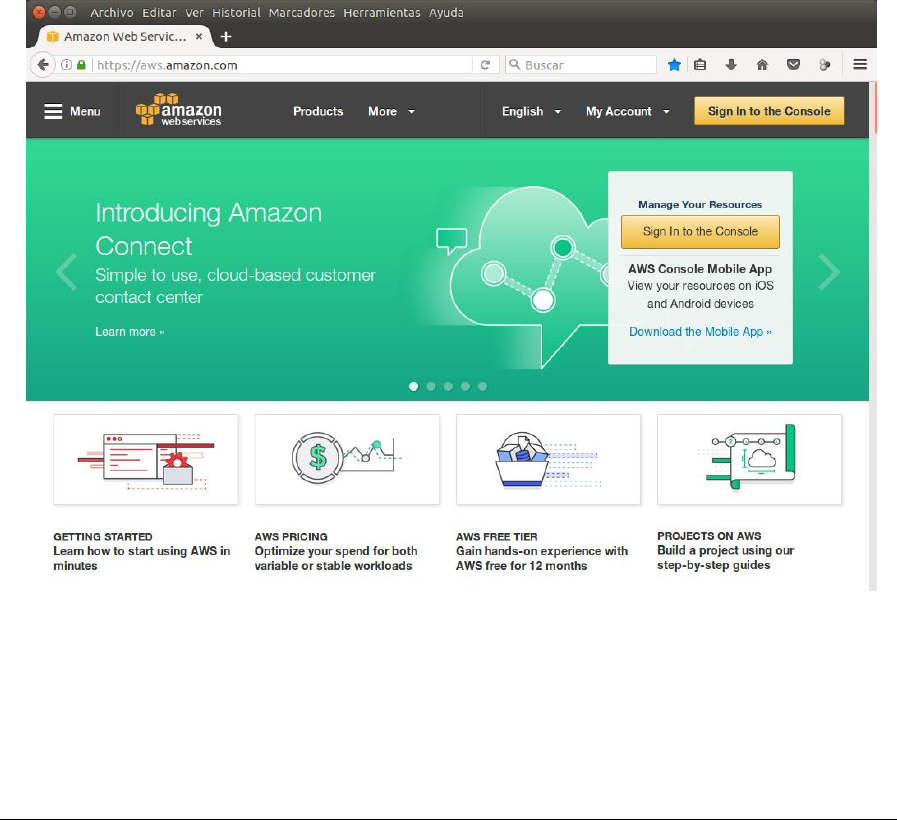
Task: Open the Herramientas menu
Action: pyautogui.click(x=382, y=13)
